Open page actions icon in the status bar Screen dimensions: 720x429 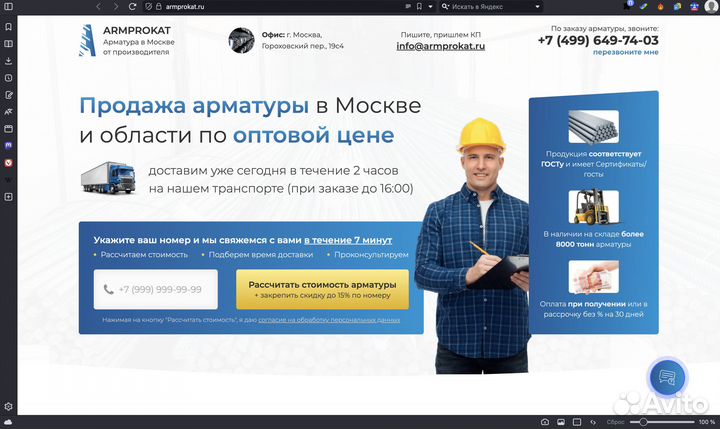(x=593, y=422)
